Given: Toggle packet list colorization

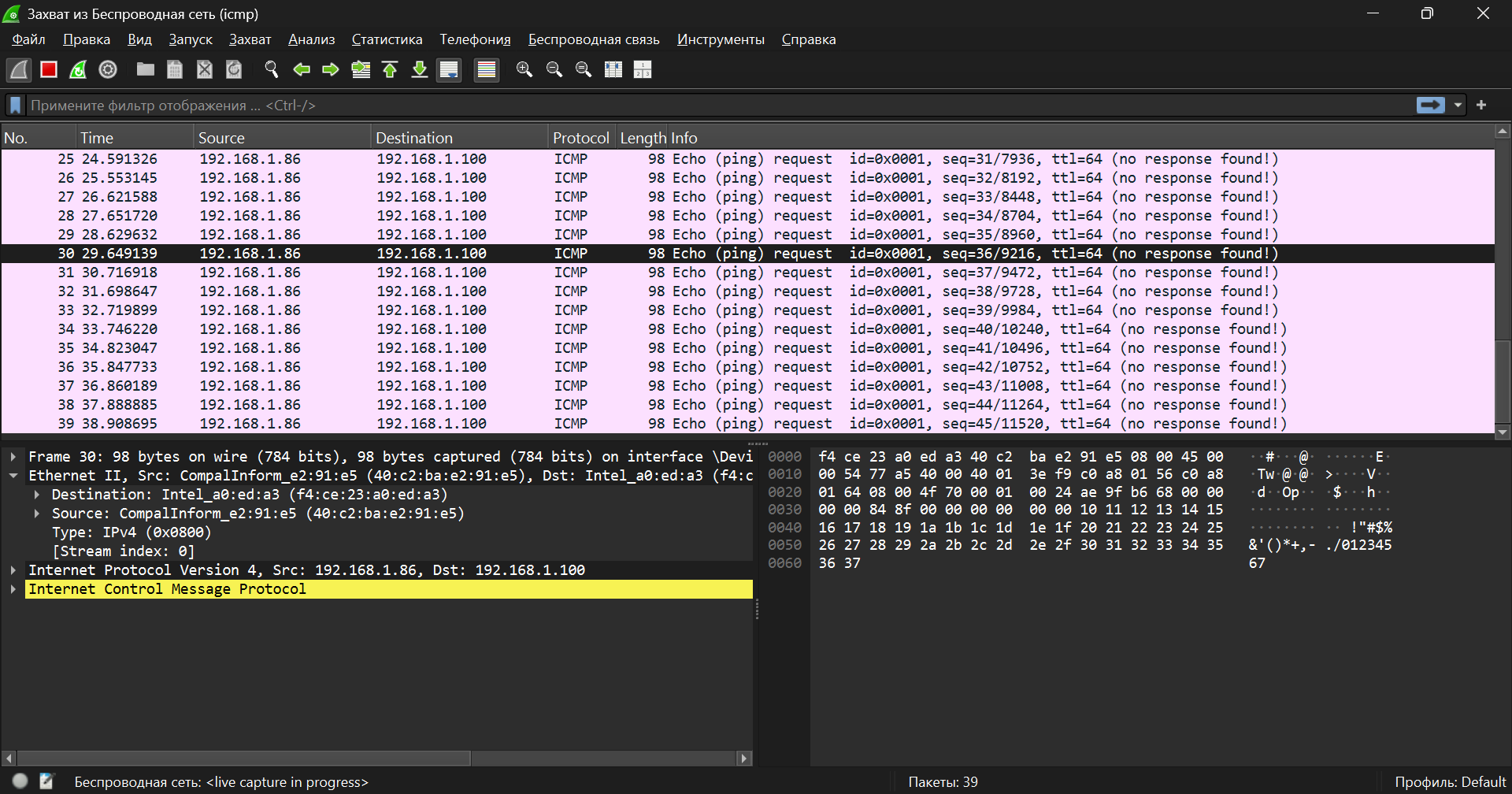Looking at the screenshot, I should click(487, 70).
